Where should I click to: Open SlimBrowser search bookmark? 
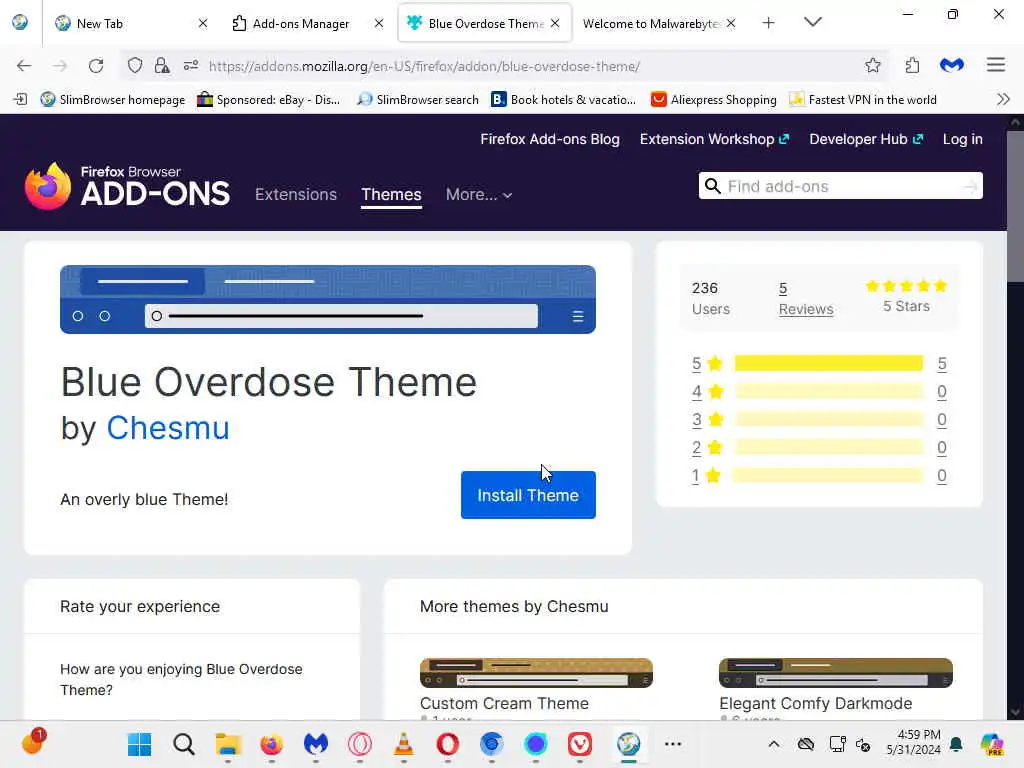(418, 99)
